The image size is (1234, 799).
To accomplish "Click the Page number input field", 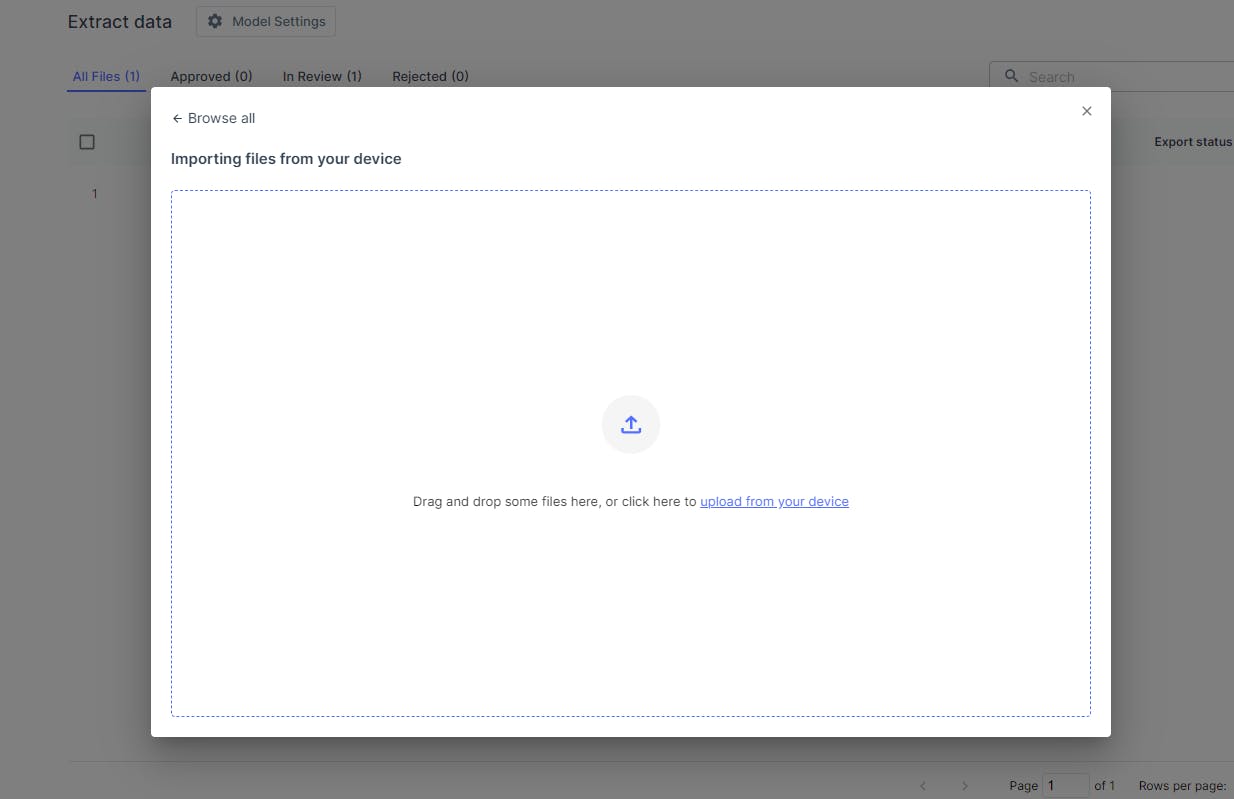I will [x=1066, y=786].
